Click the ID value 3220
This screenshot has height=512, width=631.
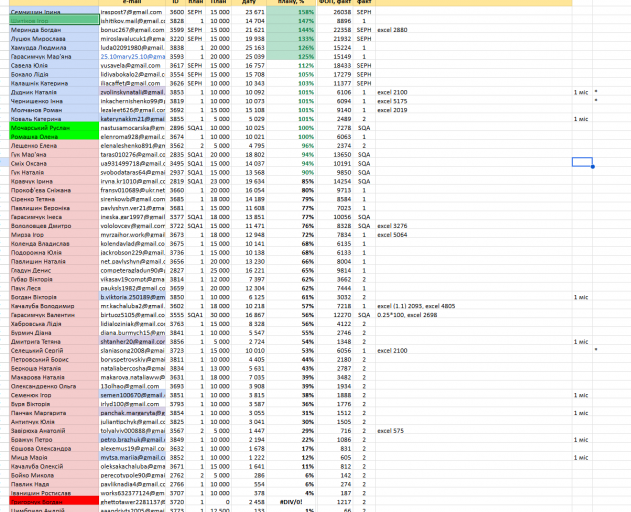pyautogui.click(x=176, y=39)
